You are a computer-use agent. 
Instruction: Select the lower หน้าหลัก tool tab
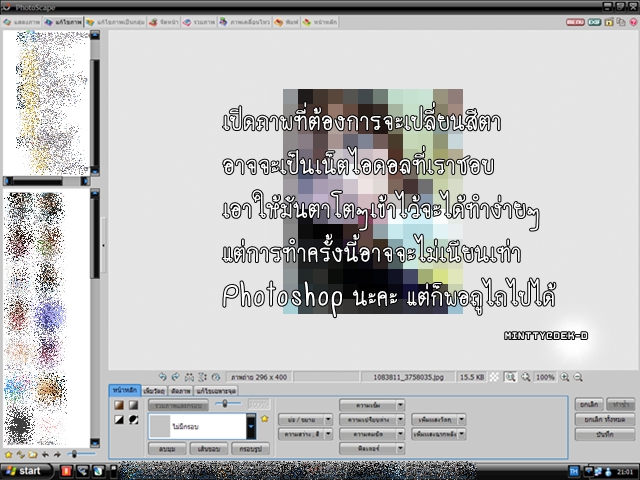(125, 390)
